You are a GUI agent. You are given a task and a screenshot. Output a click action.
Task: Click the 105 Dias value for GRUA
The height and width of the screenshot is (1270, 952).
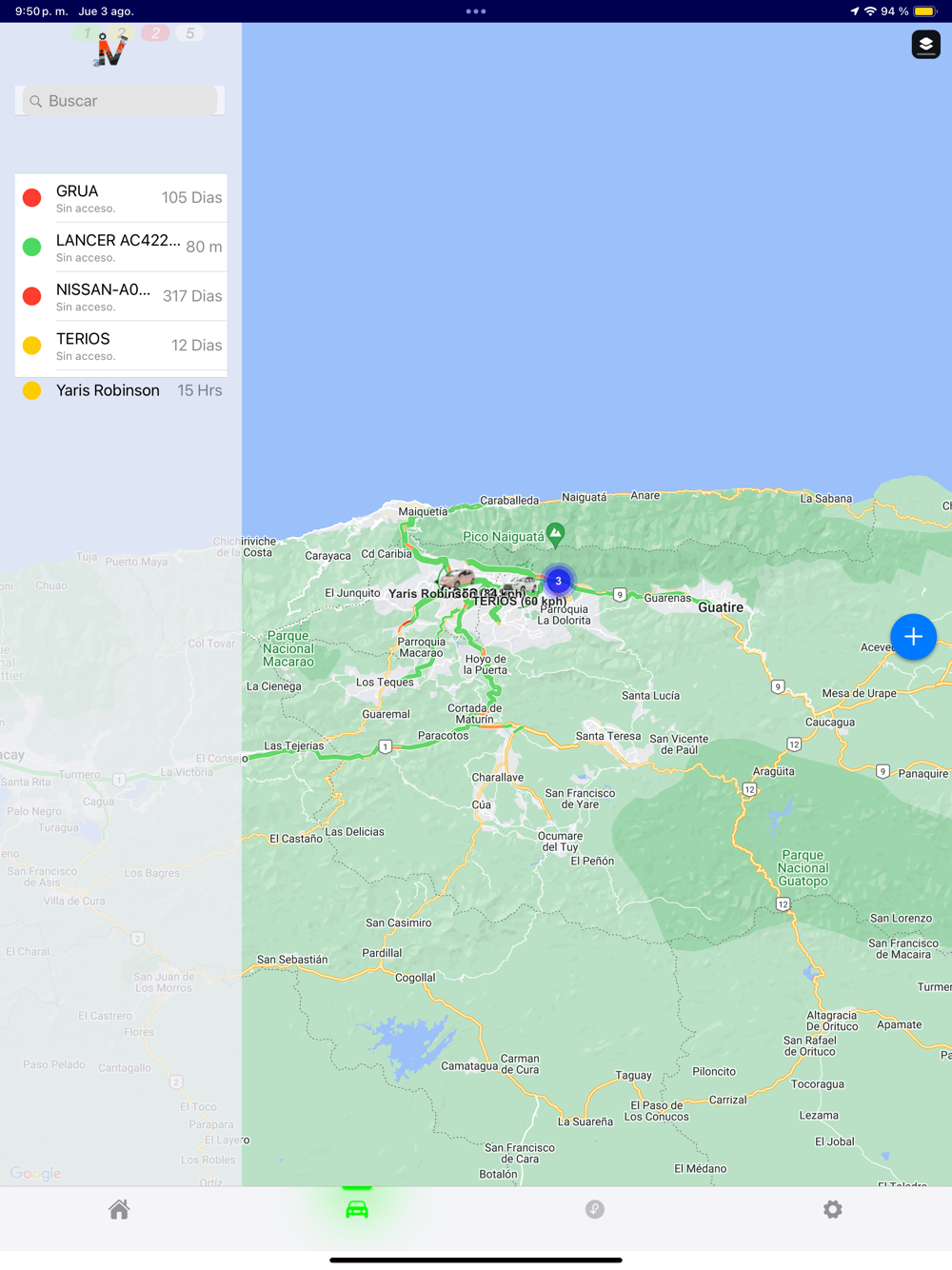191,198
